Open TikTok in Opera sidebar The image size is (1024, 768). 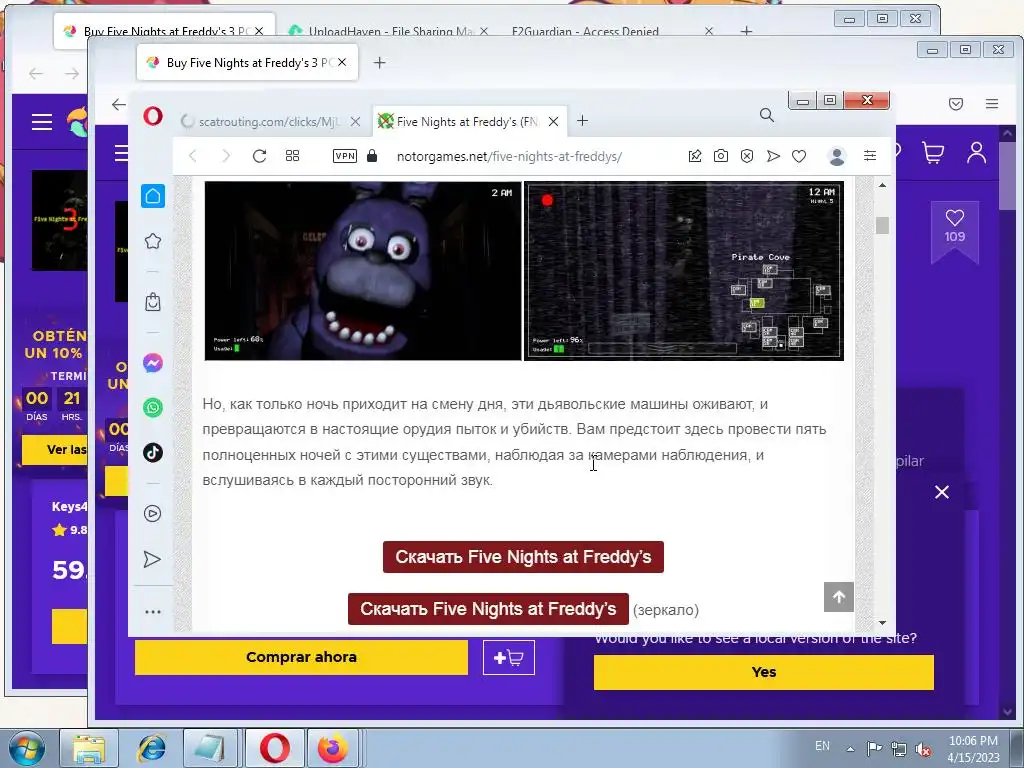153,453
